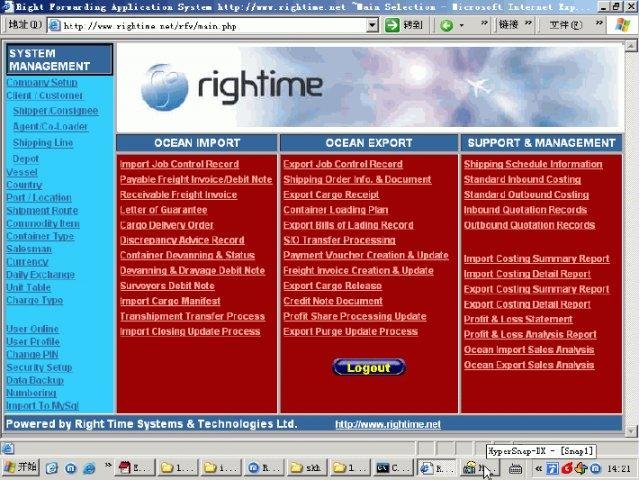Open the Cargo Delivery Order link
The image size is (639, 480).
pyautogui.click(x=167, y=225)
